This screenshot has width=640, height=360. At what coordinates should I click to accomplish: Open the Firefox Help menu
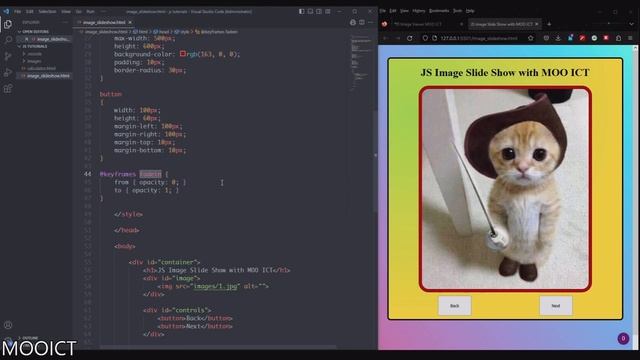(470, 11)
